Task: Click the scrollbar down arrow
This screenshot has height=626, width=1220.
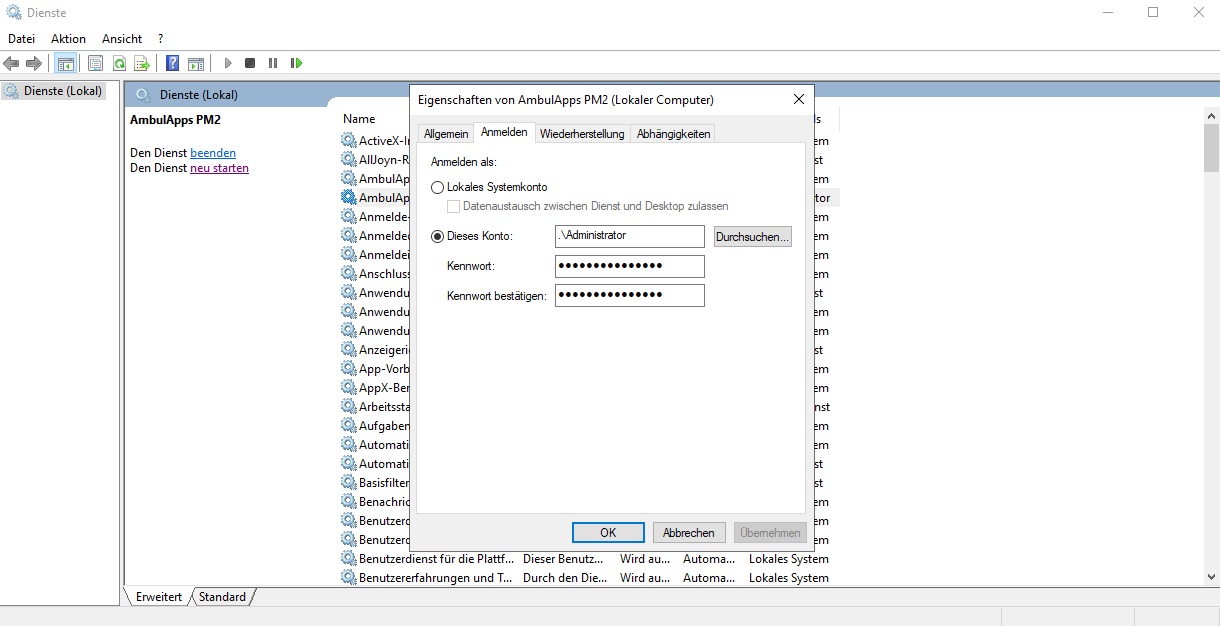Action: point(1211,577)
